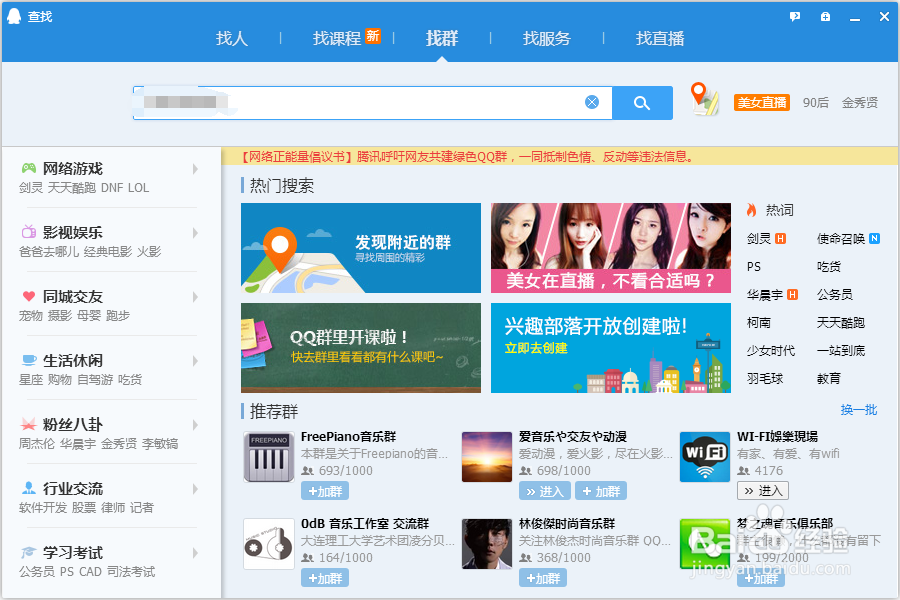900x600 pixels.
Task: Click the graduation cap icon for 学习考试
Action: click(29, 552)
